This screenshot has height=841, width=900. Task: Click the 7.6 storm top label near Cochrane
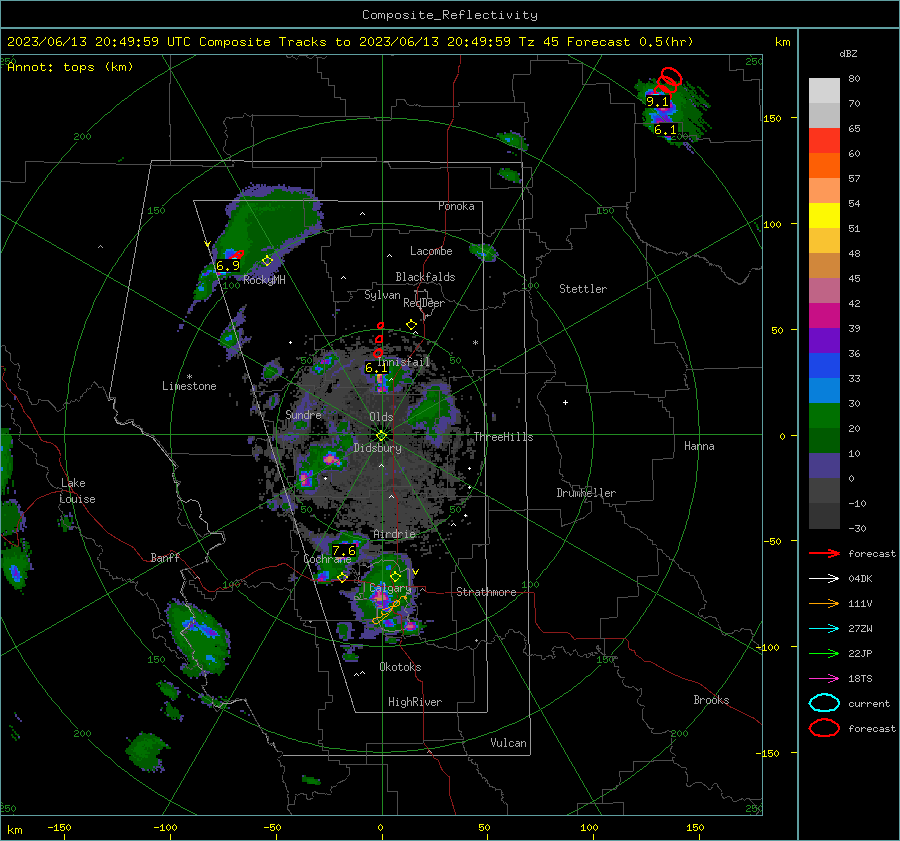[344, 551]
